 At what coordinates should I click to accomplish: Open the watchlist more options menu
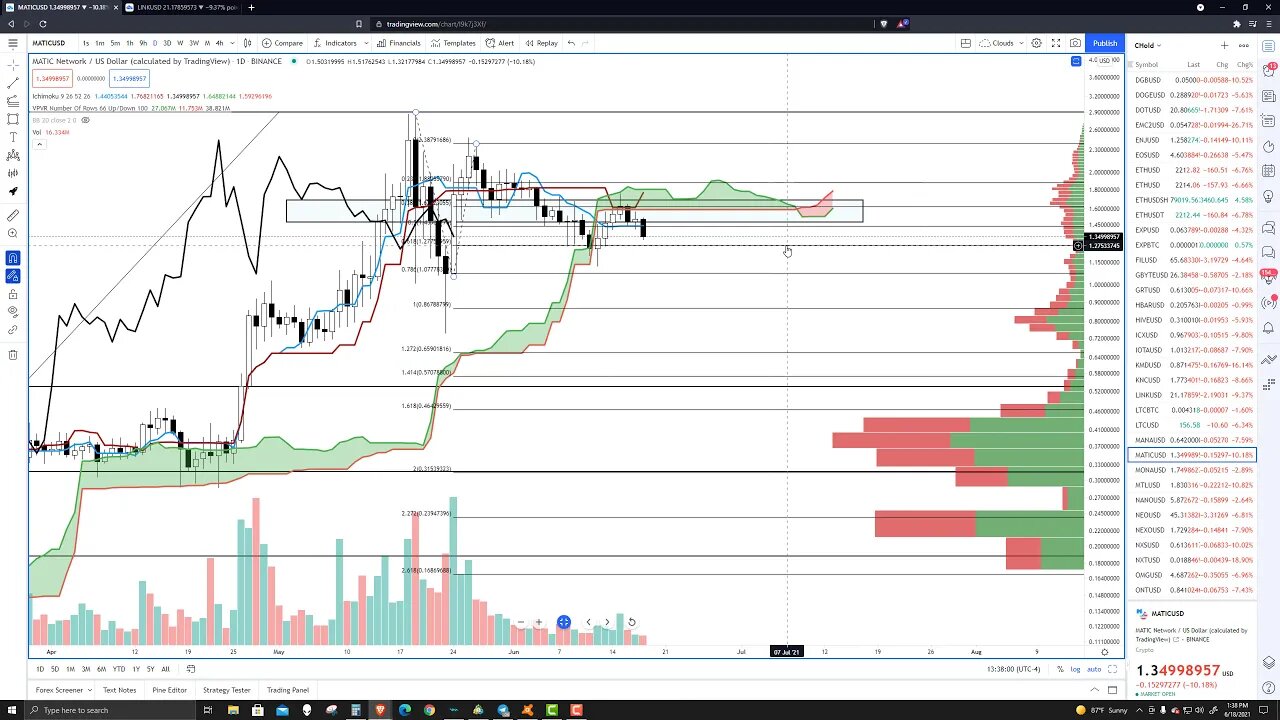[x=1244, y=45]
